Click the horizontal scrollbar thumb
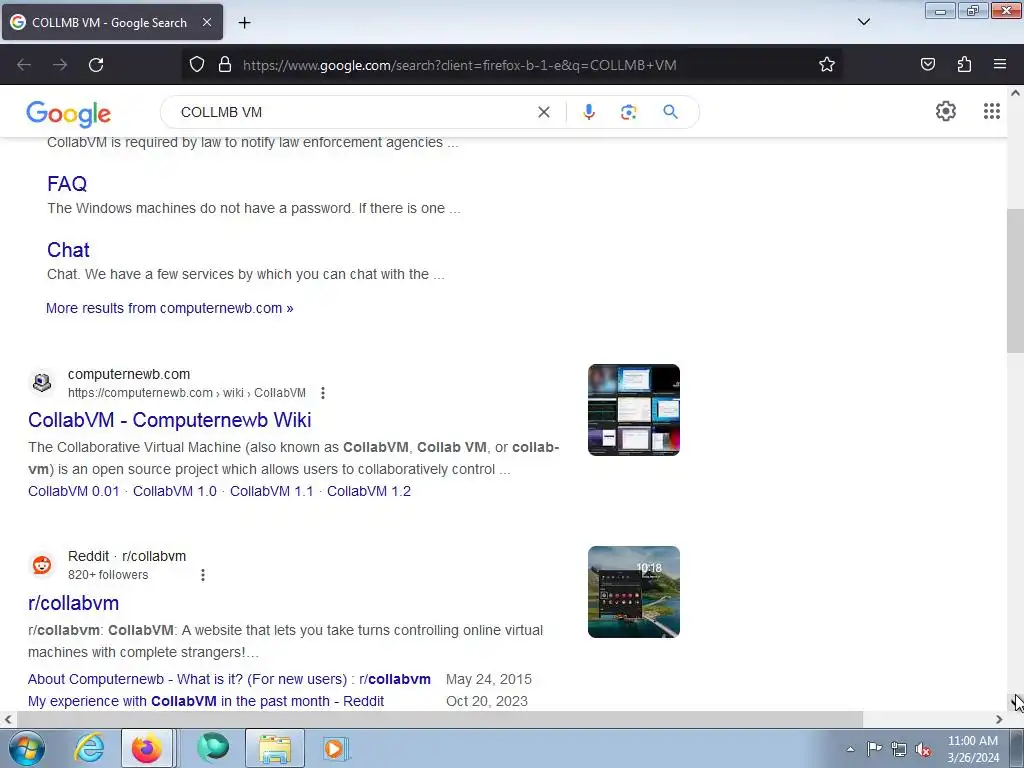1024x768 pixels. click(x=440, y=719)
